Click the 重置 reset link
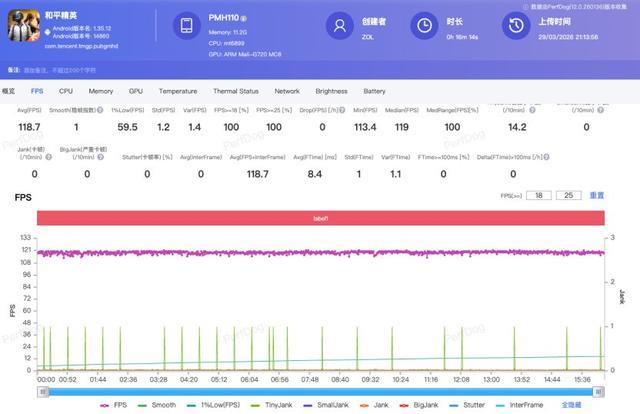640x414 pixels. click(596, 196)
